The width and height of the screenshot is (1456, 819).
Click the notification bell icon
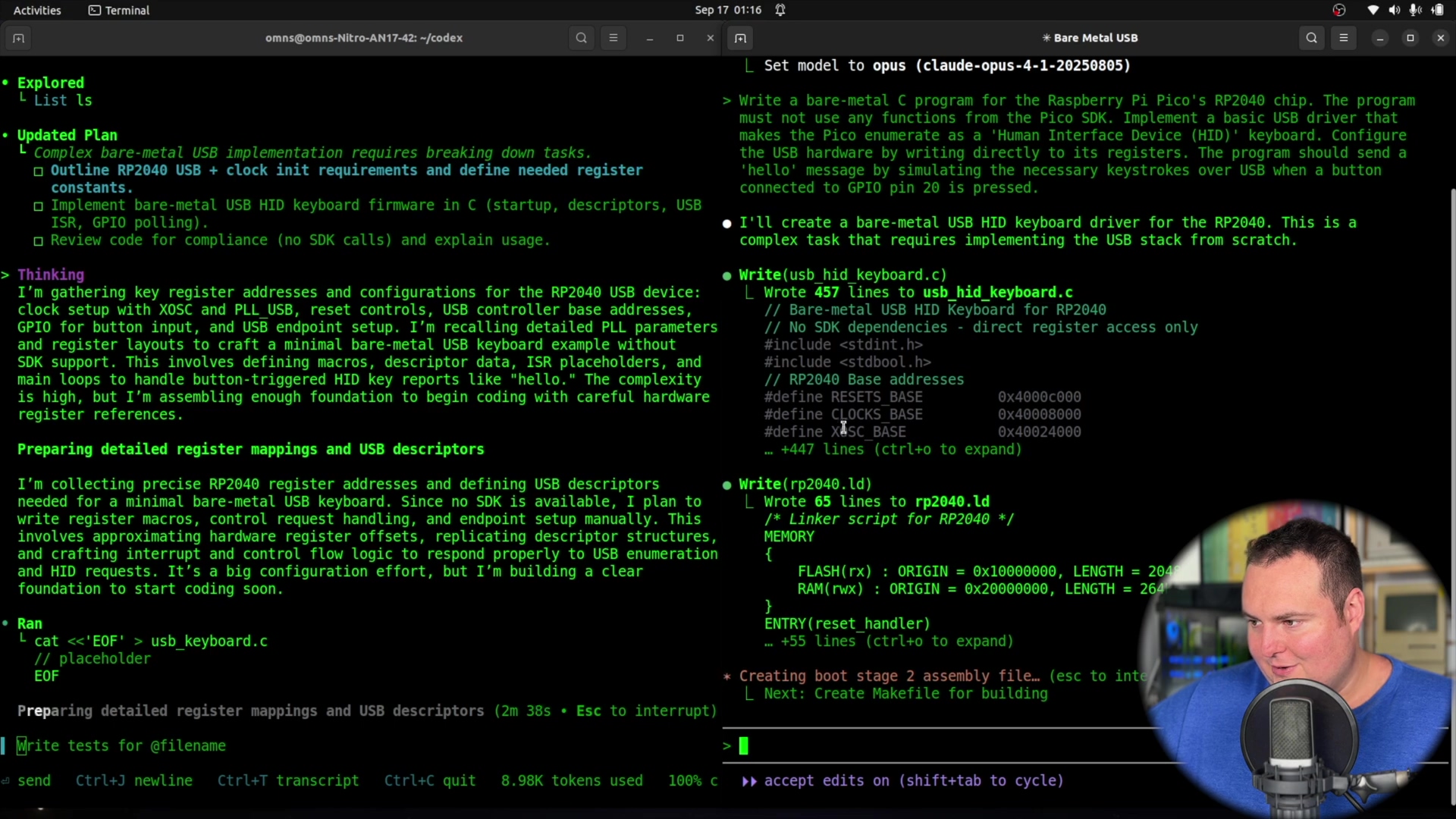point(780,10)
